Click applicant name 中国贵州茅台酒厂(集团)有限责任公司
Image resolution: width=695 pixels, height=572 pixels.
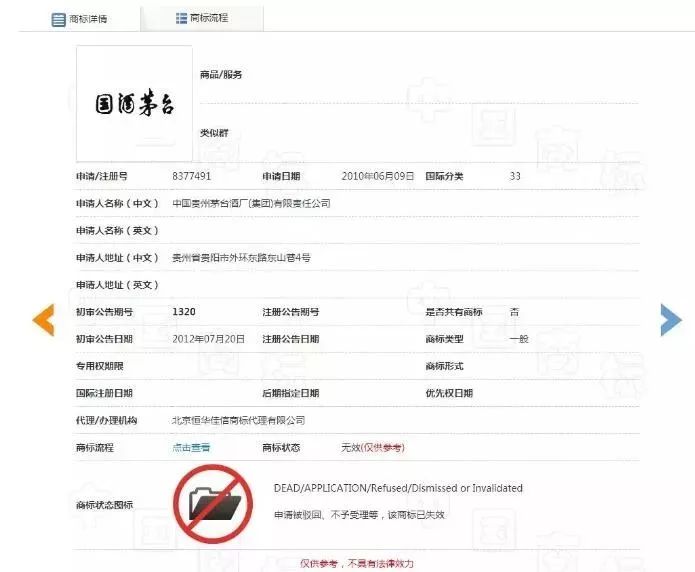tap(251, 203)
